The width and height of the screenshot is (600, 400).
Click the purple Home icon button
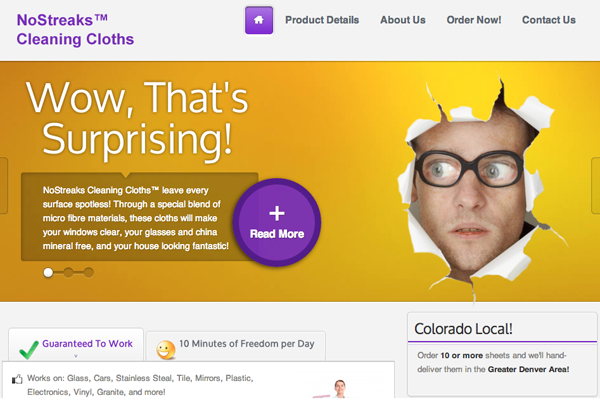click(258, 20)
